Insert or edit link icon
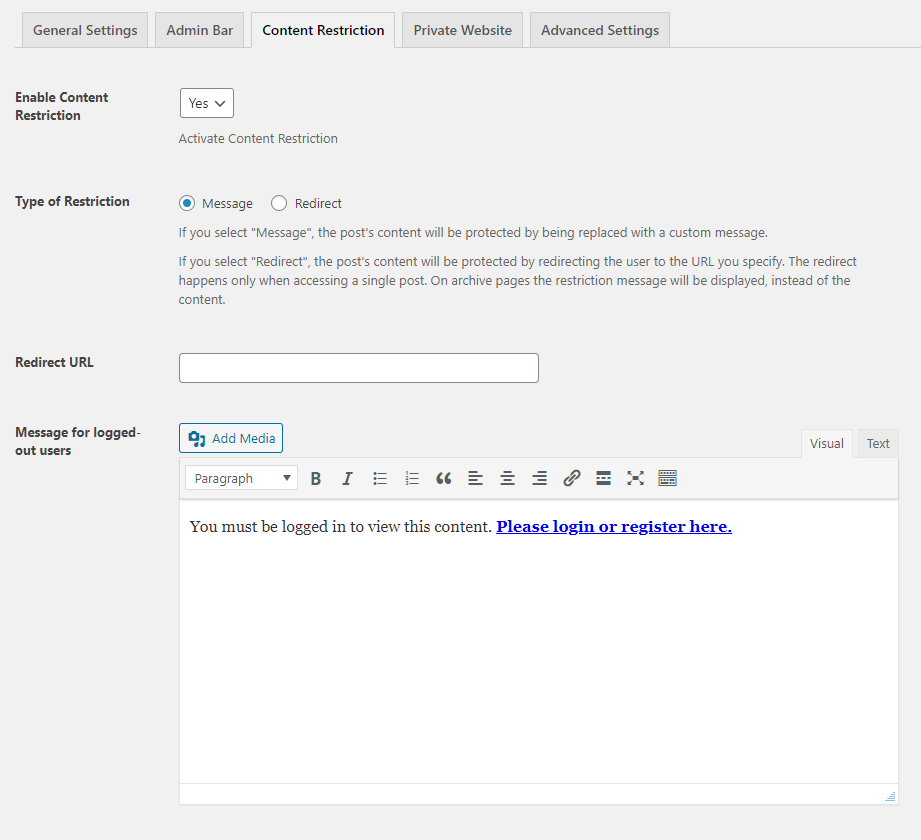The image size is (921, 840). (x=572, y=479)
